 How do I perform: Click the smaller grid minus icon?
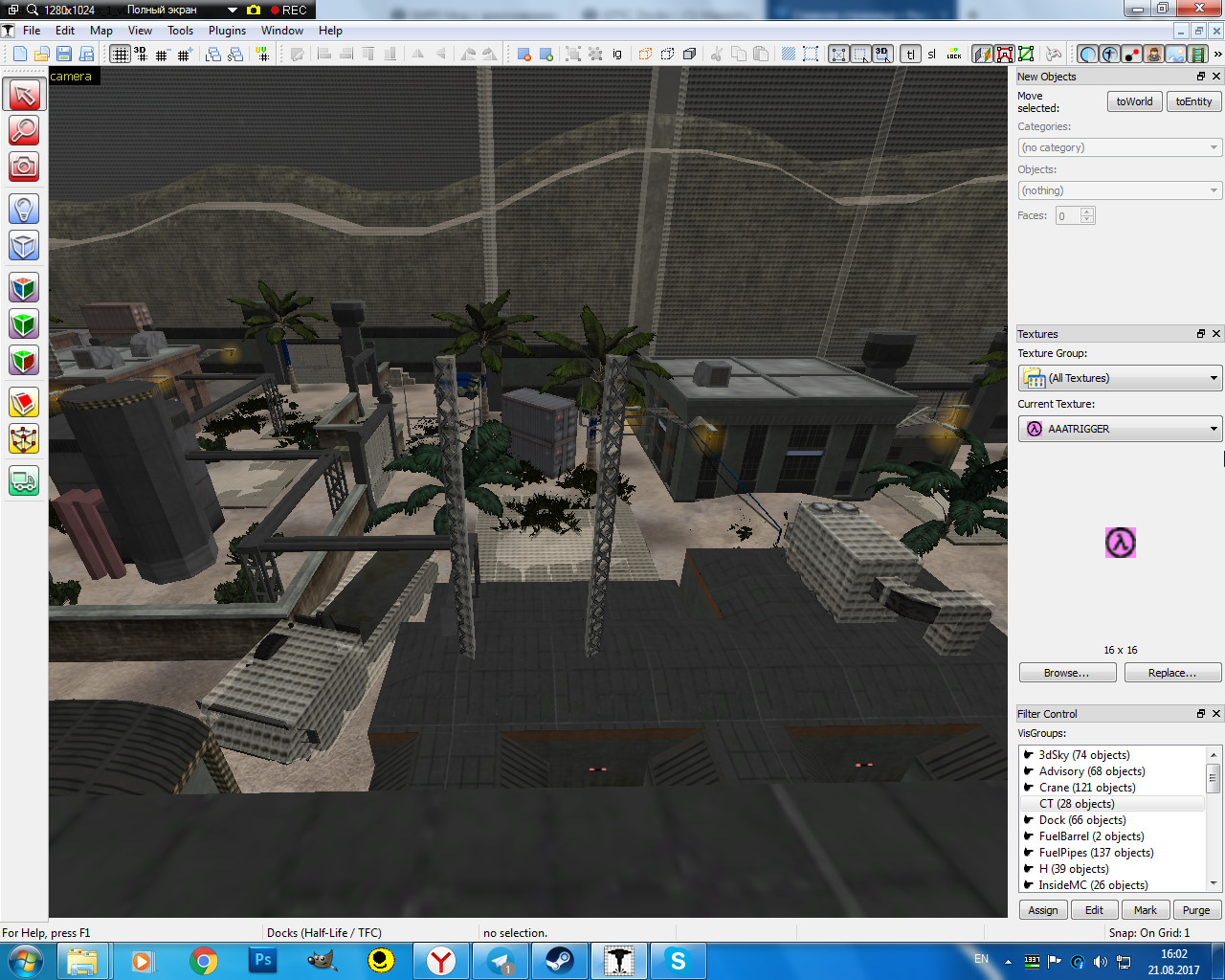[162, 54]
